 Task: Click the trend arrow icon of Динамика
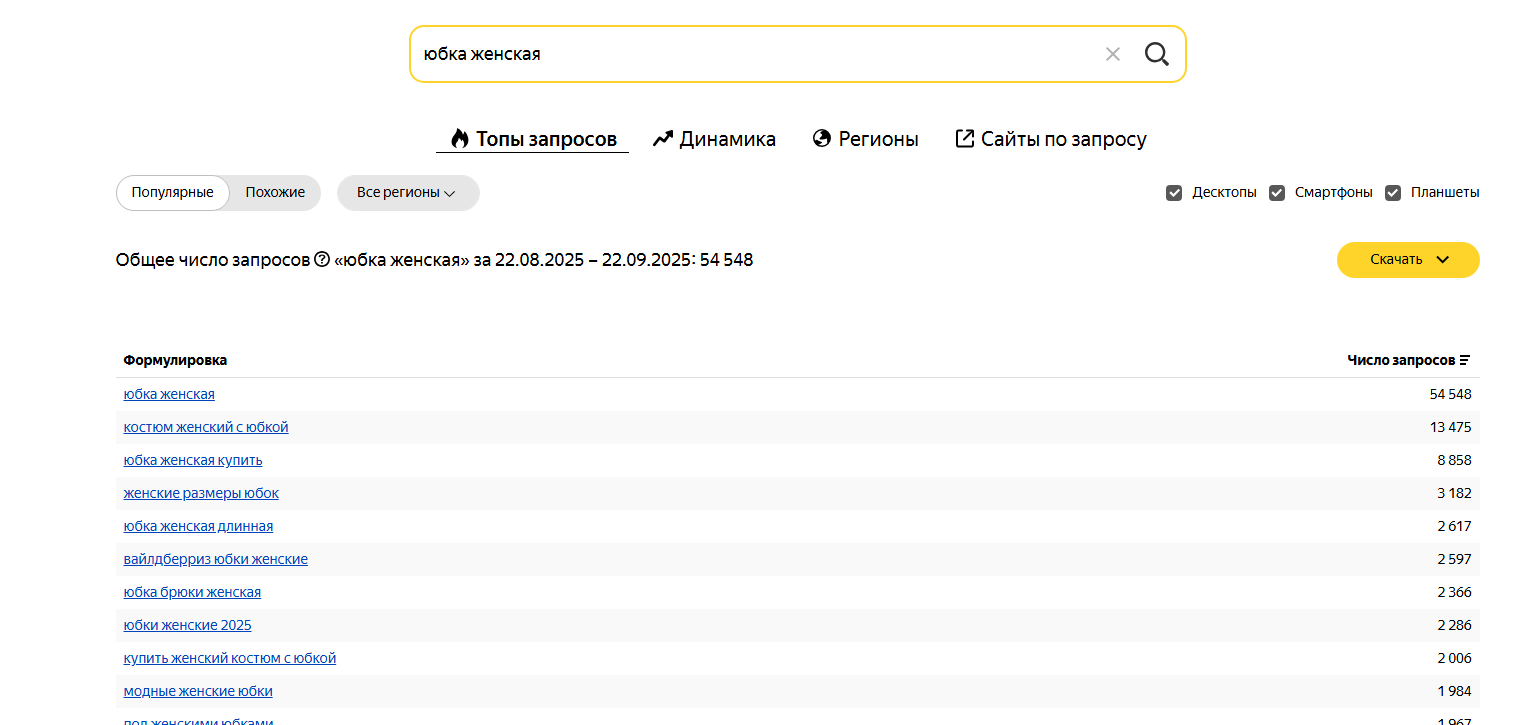click(662, 139)
